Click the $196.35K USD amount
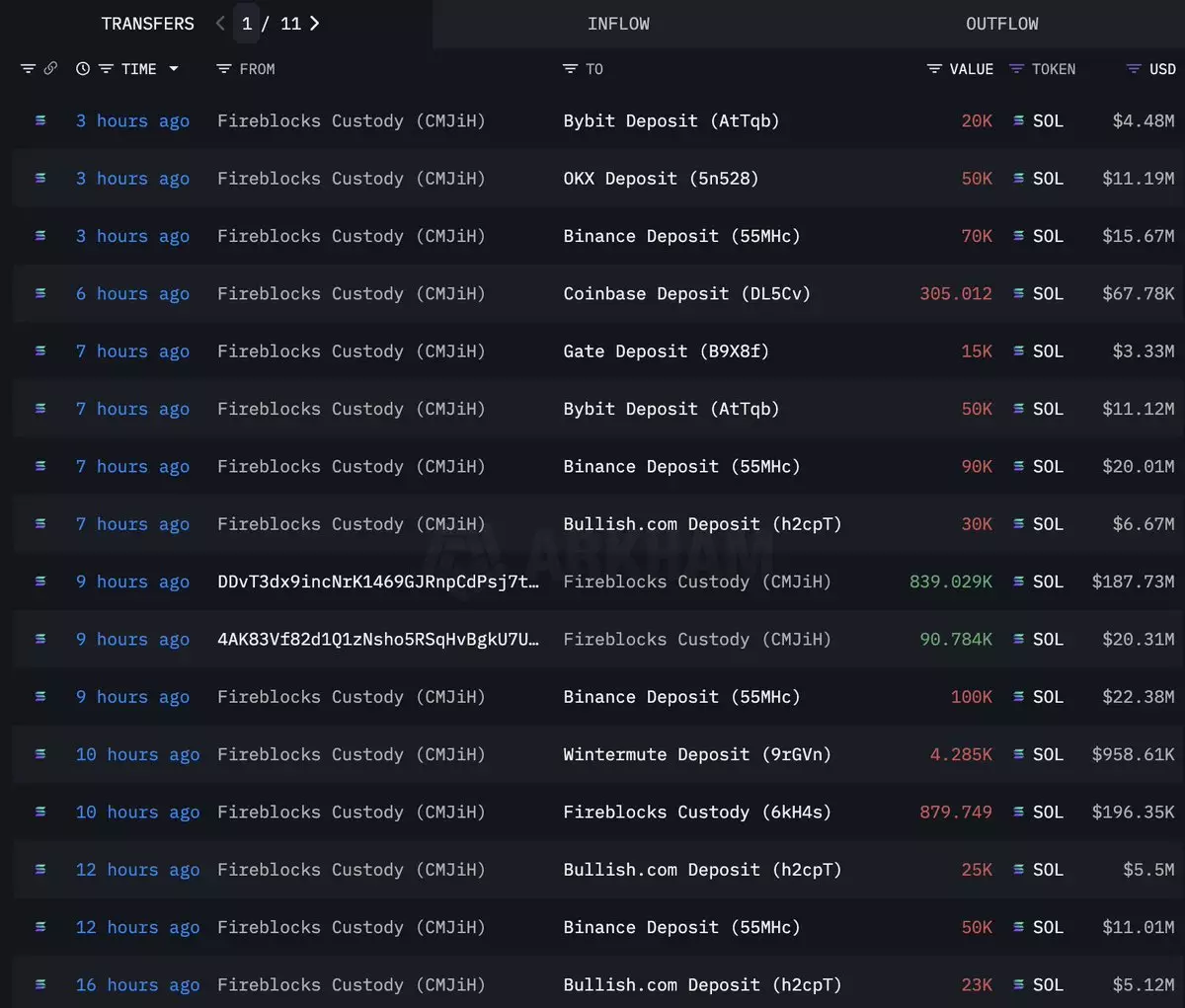The width and height of the screenshot is (1185, 1008). (x=1133, y=812)
